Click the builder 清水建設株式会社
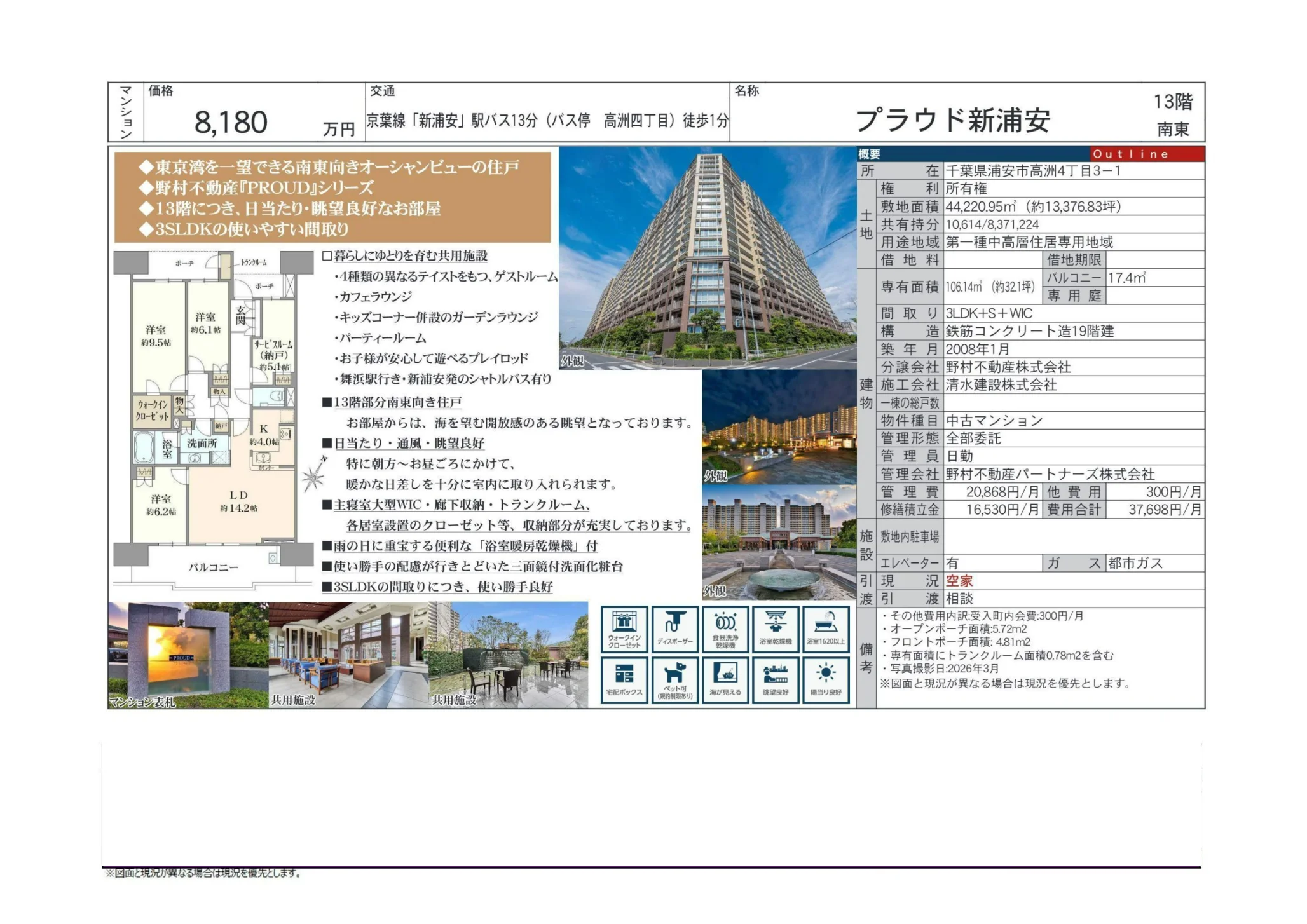Screen dimensions: 1307x924 1001,384
